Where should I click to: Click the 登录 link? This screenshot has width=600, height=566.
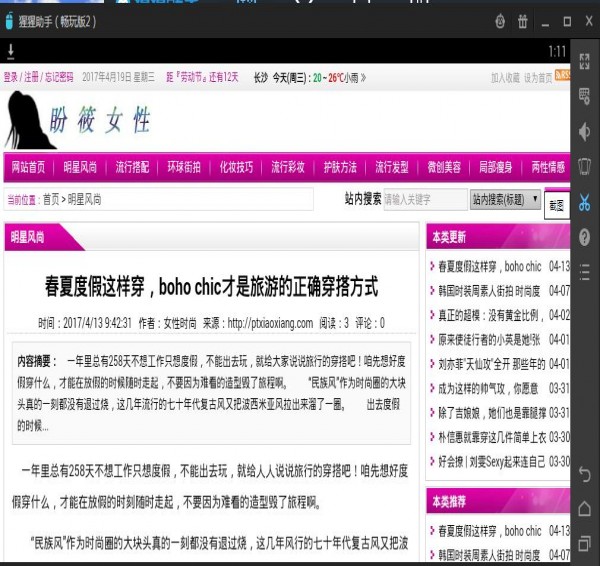coord(11,77)
